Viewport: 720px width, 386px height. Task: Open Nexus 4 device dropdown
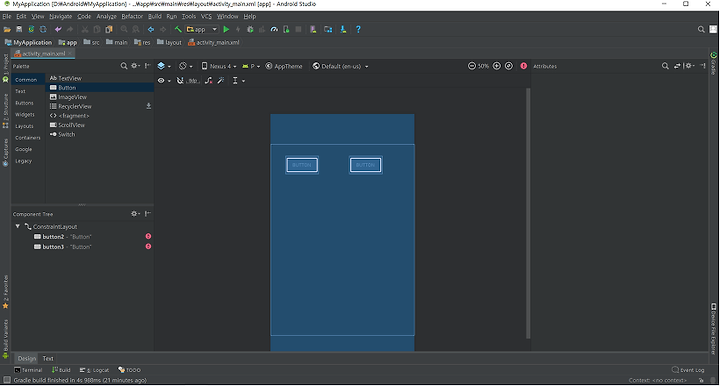pos(219,66)
